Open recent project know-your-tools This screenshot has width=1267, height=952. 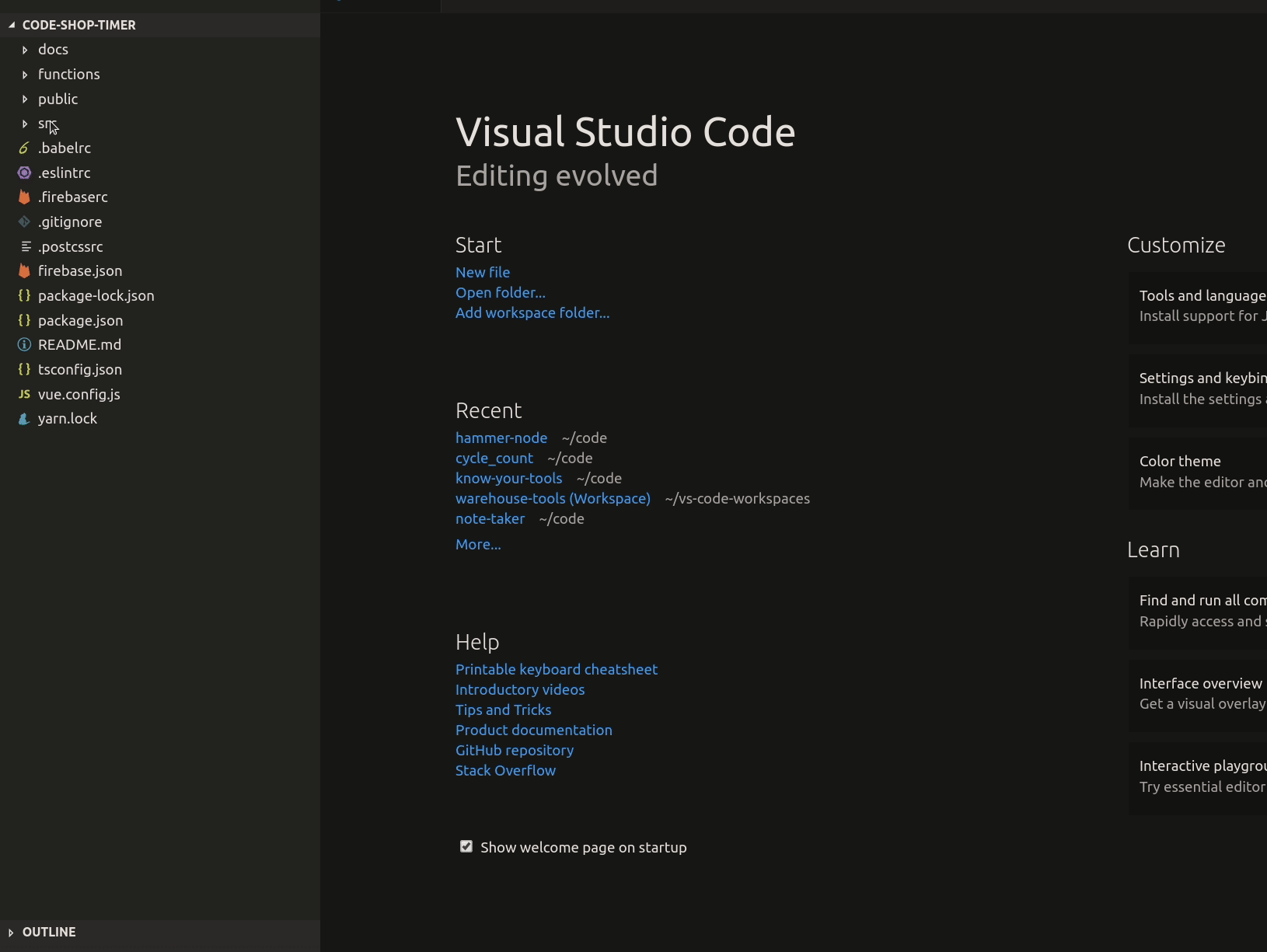pos(509,478)
